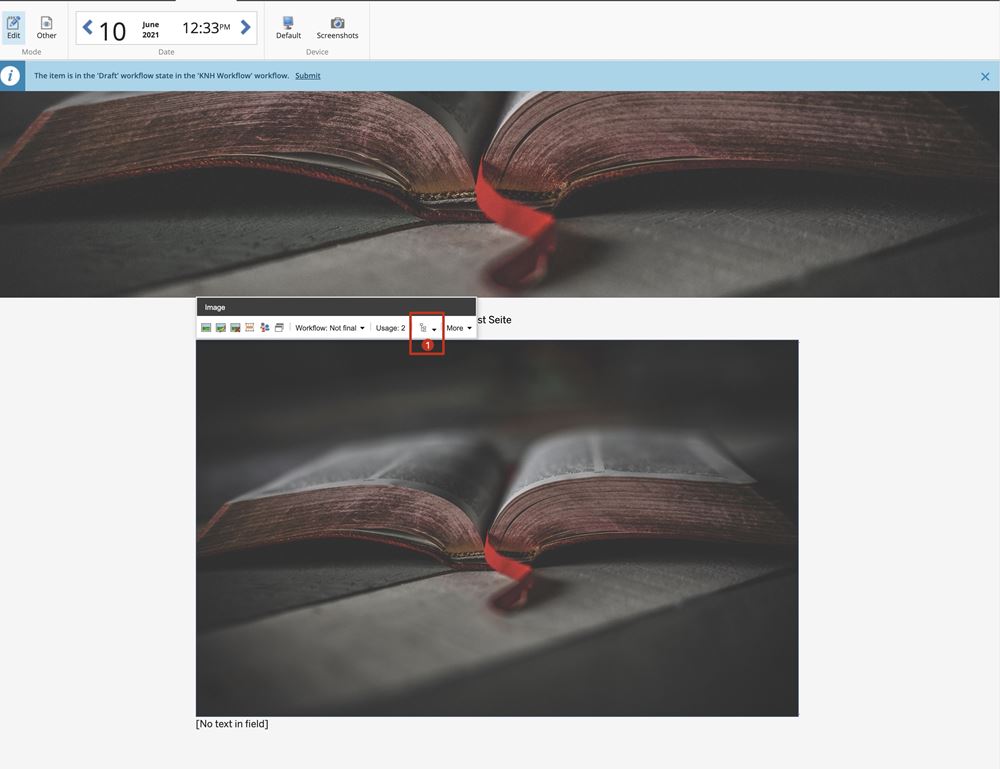Dismiss the workflow notification bar
Screen dimensions: 1000x769
point(985,76)
